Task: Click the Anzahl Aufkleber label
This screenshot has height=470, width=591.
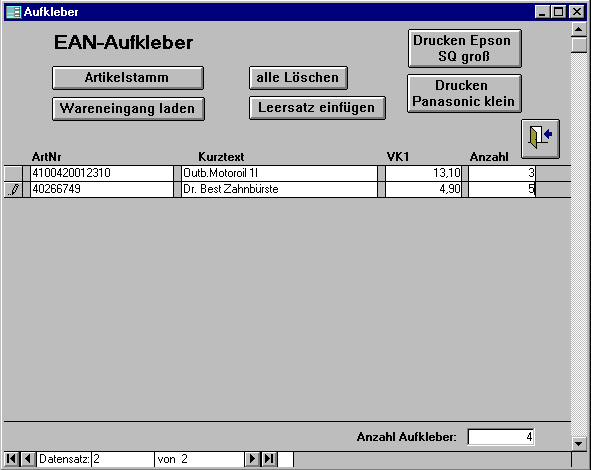Action: [x=407, y=437]
